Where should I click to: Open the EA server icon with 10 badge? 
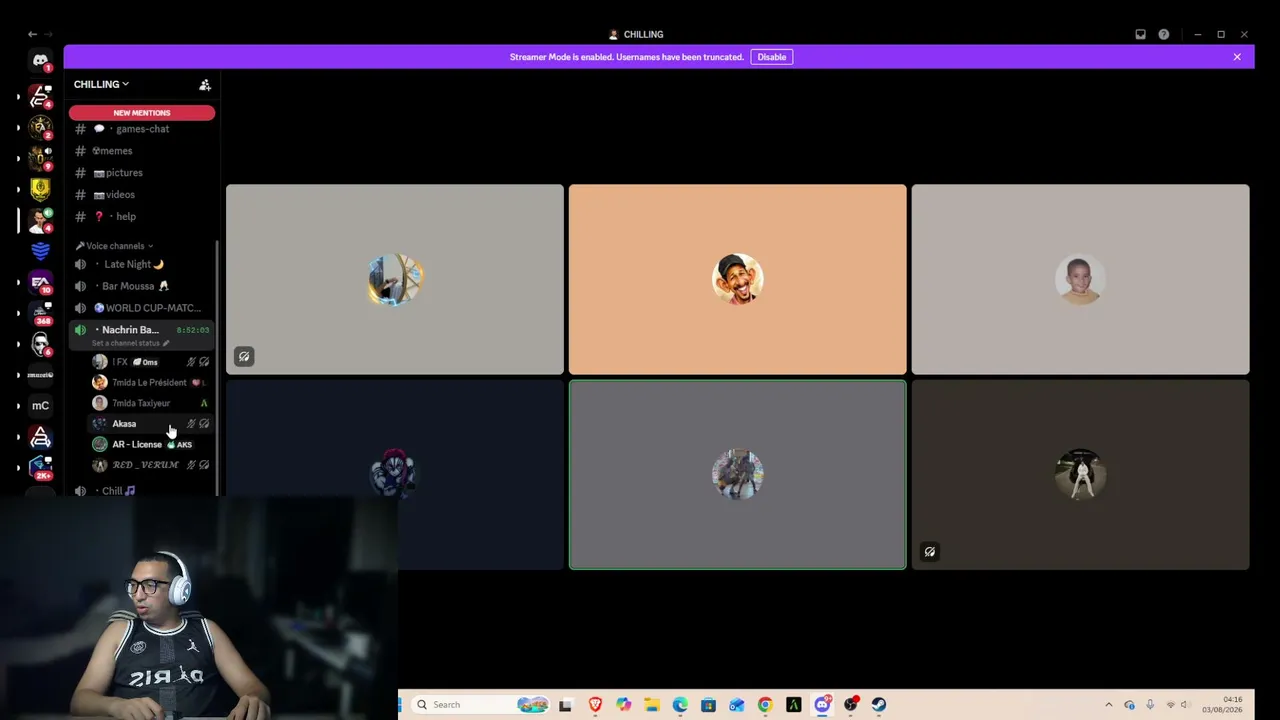pos(40,283)
